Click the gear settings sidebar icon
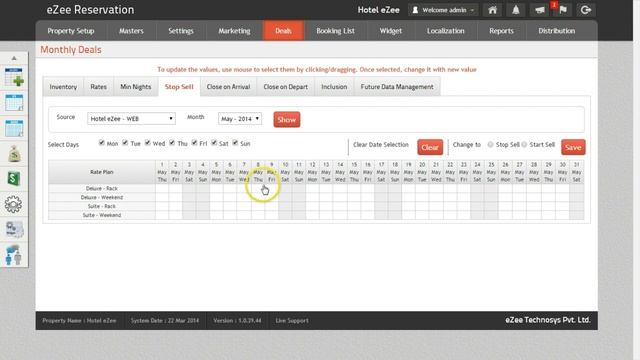Screen dimensions: 640x360 pos(13,204)
